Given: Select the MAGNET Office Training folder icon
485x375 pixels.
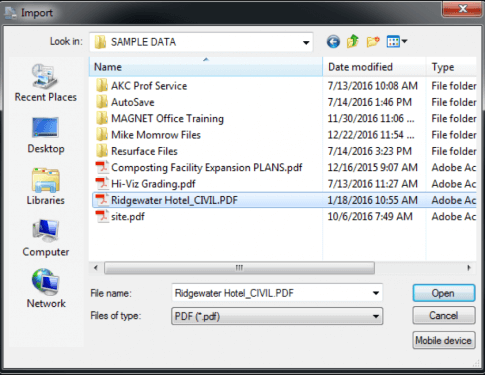Looking at the screenshot, I should pos(102,118).
